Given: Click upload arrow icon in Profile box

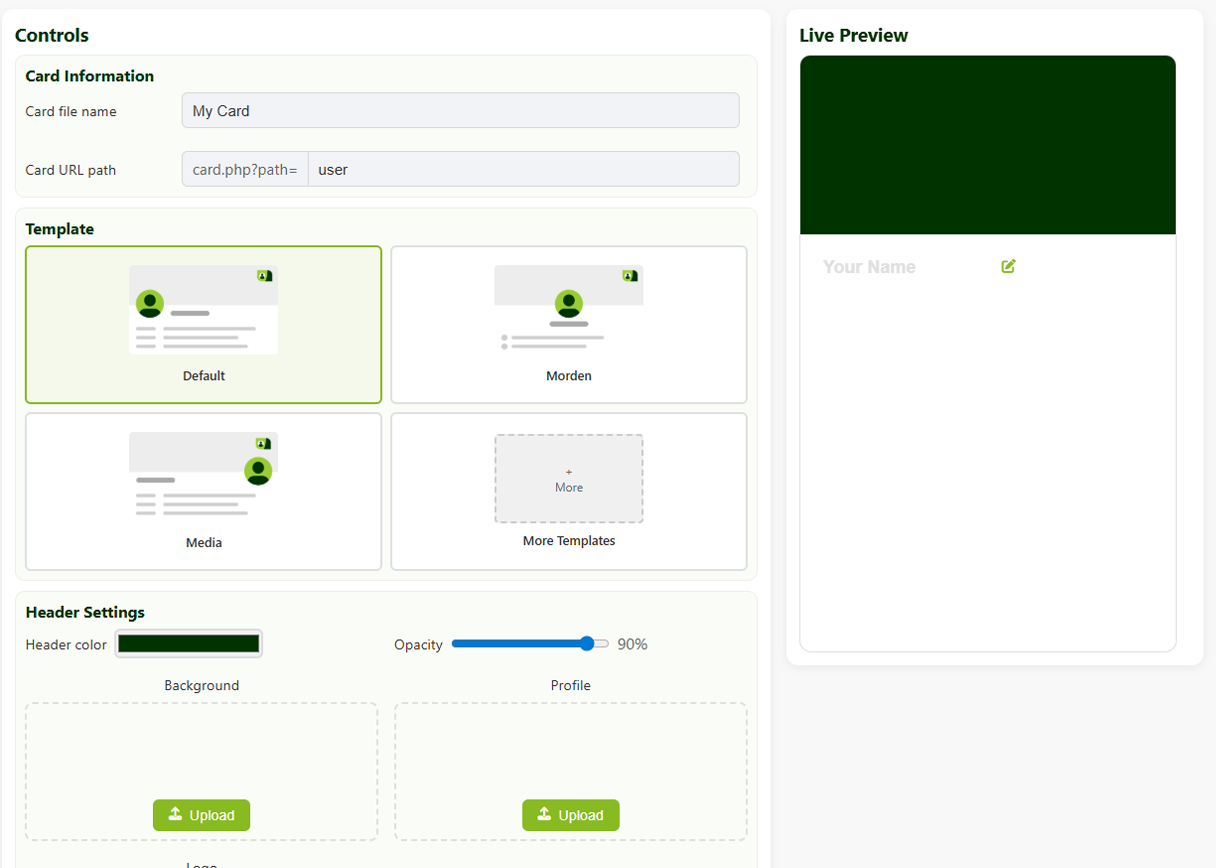Looking at the screenshot, I should click(545, 814).
